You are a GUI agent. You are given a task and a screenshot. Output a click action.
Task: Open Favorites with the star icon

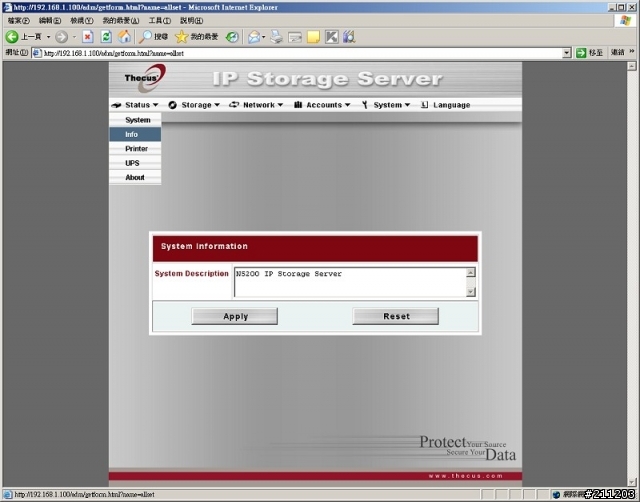pyautogui.click(x=181, y=37)
